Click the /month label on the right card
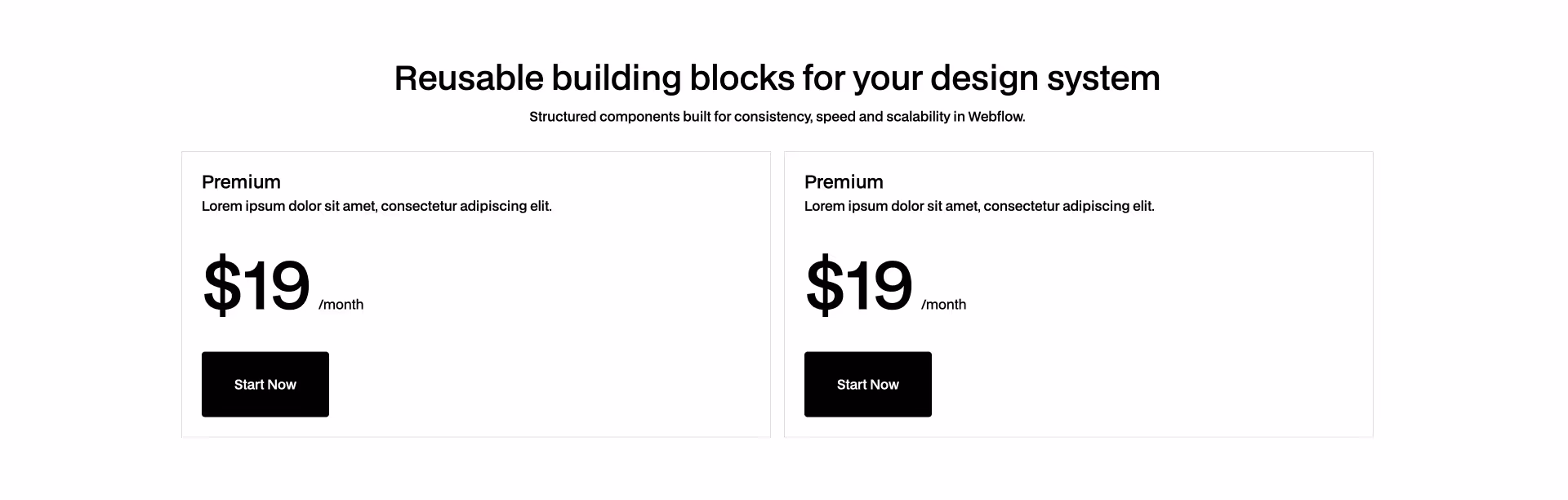Screen dimensions: 1568x500 pos(943,304)
